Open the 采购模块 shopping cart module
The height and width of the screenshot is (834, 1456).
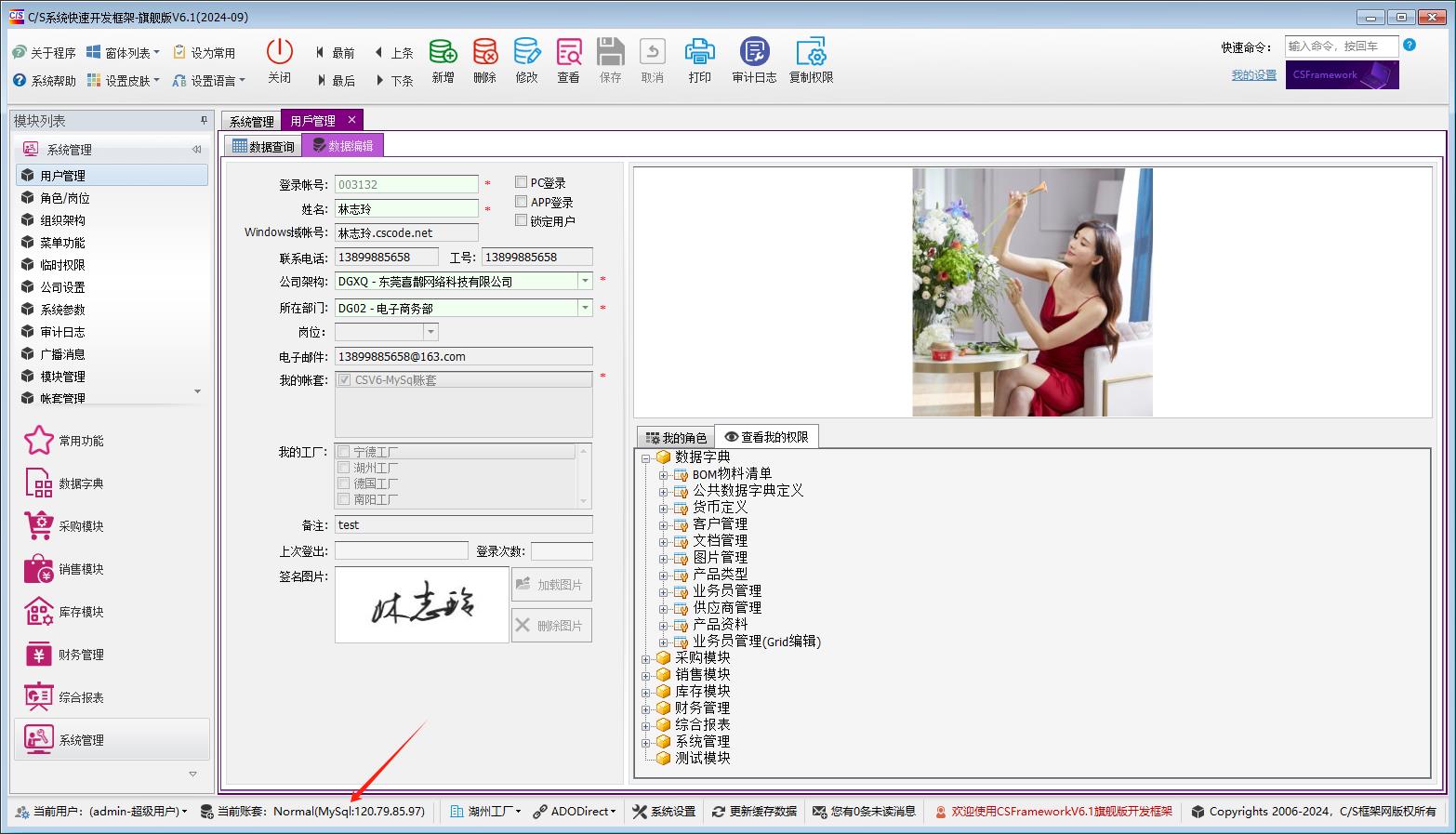[39, 526]
